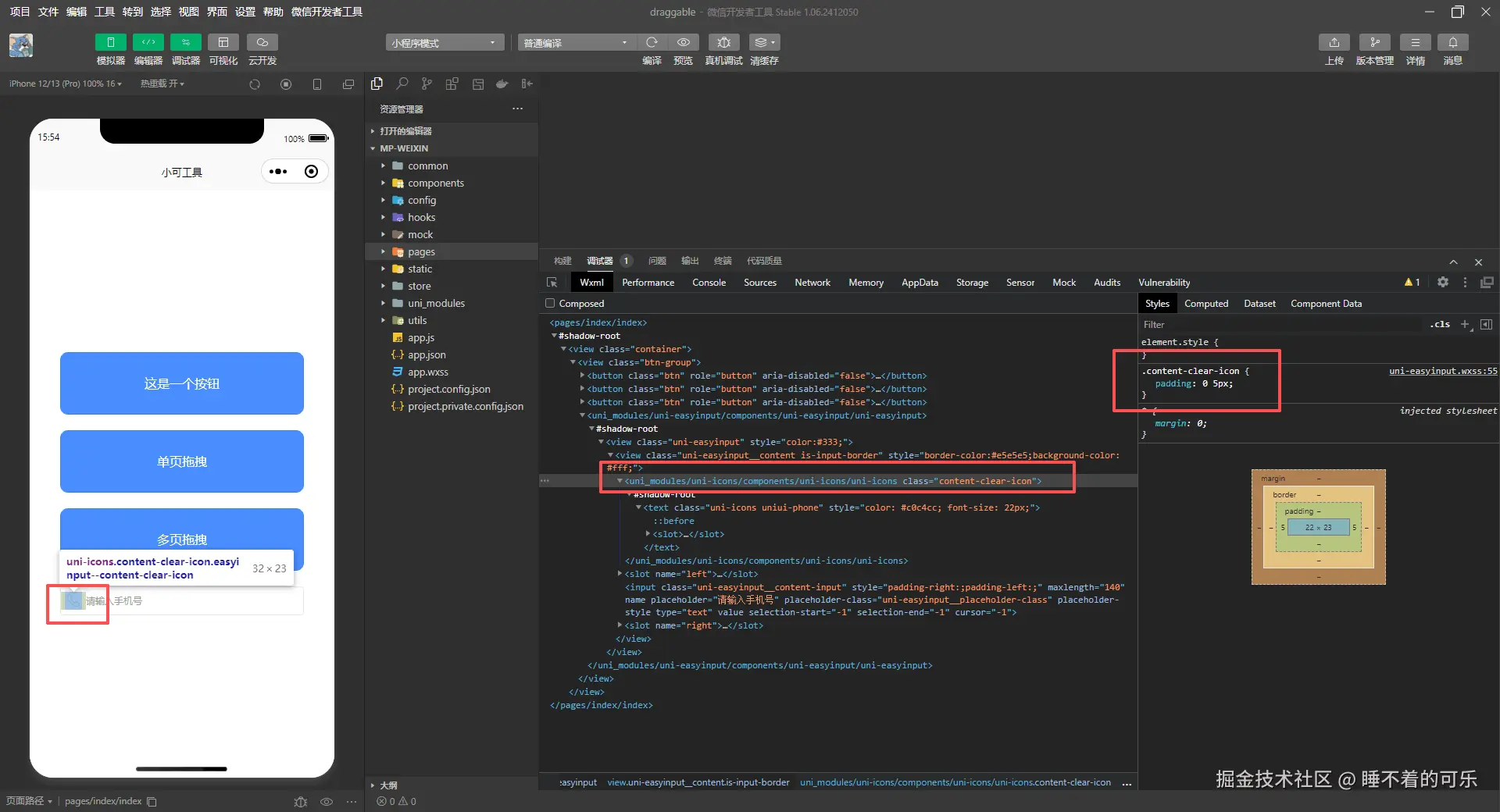The image size is (1500, 812).
Task: Open version management (版本管理)
Action: click(x=1374, y=42)
